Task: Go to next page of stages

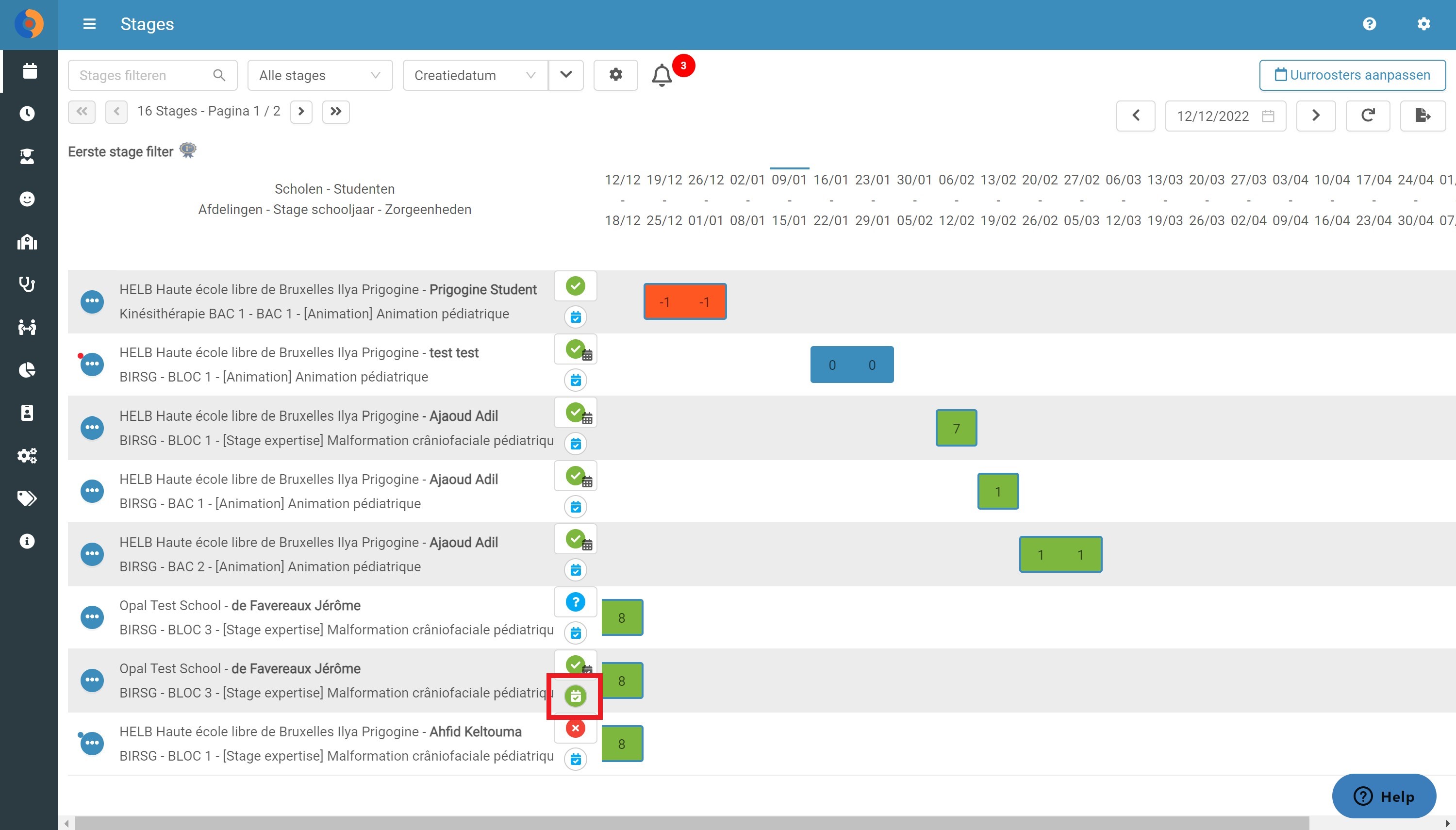Action: 301,111
